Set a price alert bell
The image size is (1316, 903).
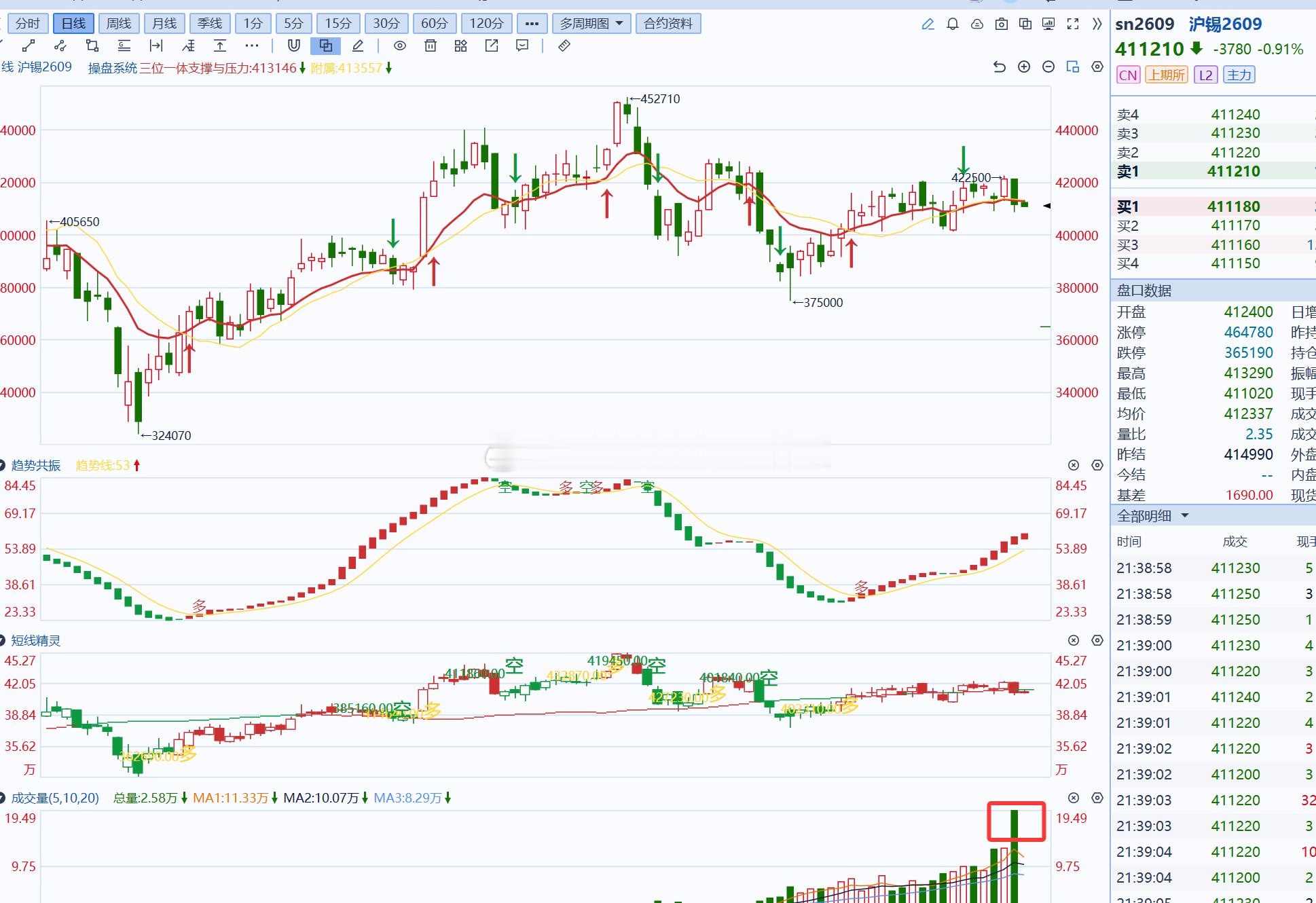[x=953, y=24]
